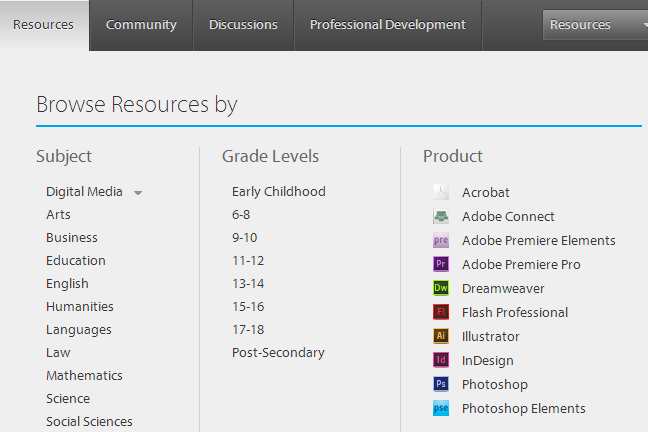
Task: Switch to the Resources tab
Action: tap(43, 25)
